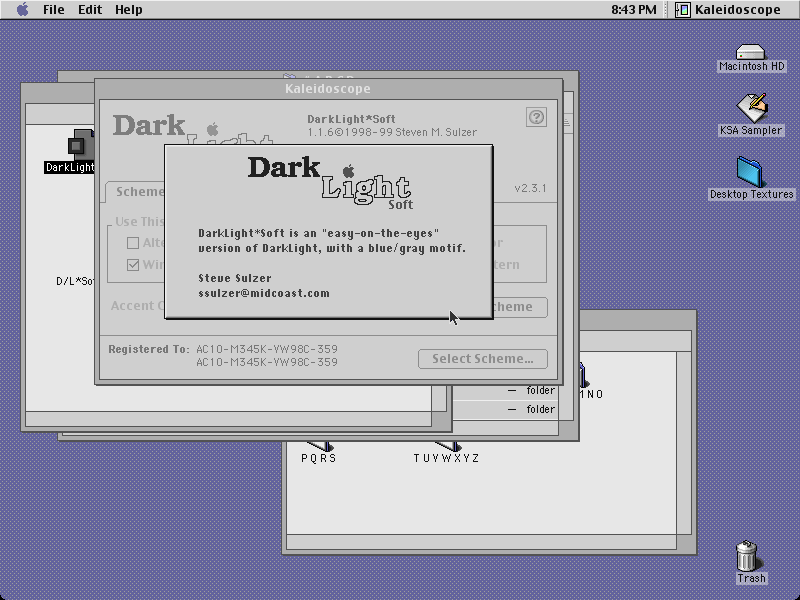Click the partially hidden 'cheme' button behind the splash
The image size is (800, 600).
[520, 307]
